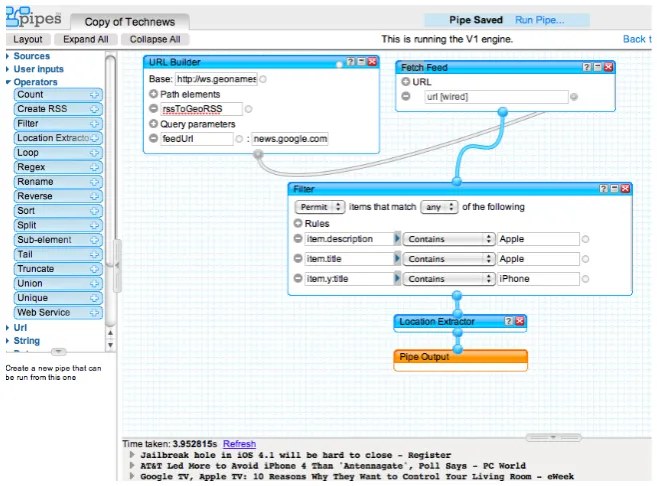Click the sidebar collapse handle arrow
This screenshot has width=657, height=486.
117,265
